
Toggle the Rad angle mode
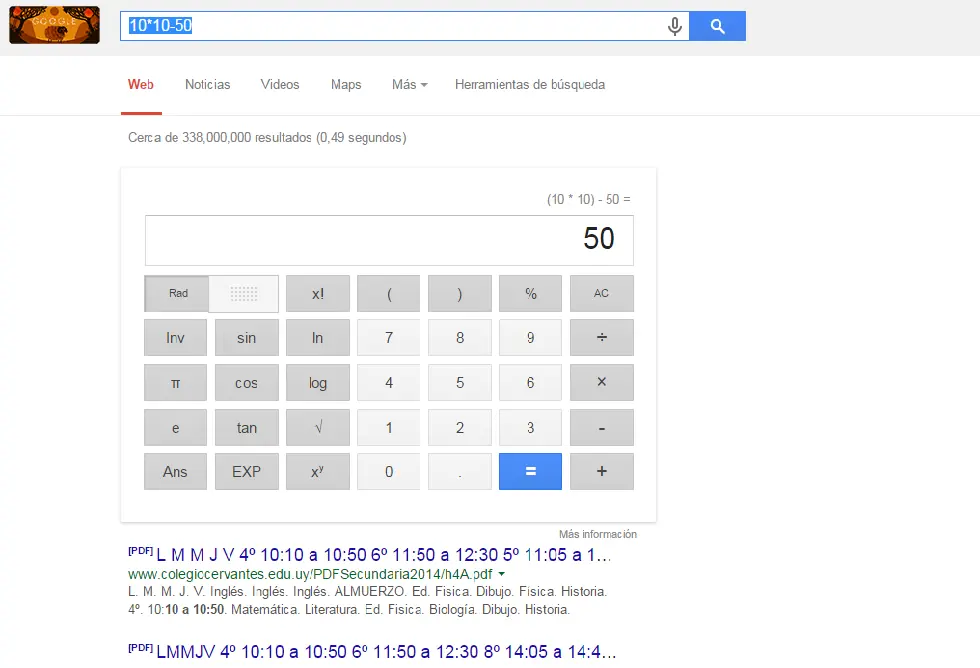click(178, 293)
